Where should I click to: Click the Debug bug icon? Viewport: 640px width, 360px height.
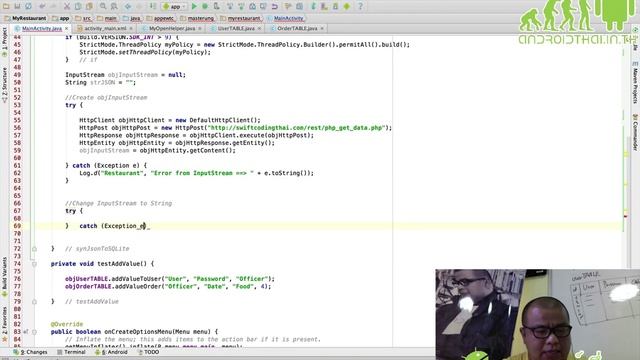tap(205, 6)
